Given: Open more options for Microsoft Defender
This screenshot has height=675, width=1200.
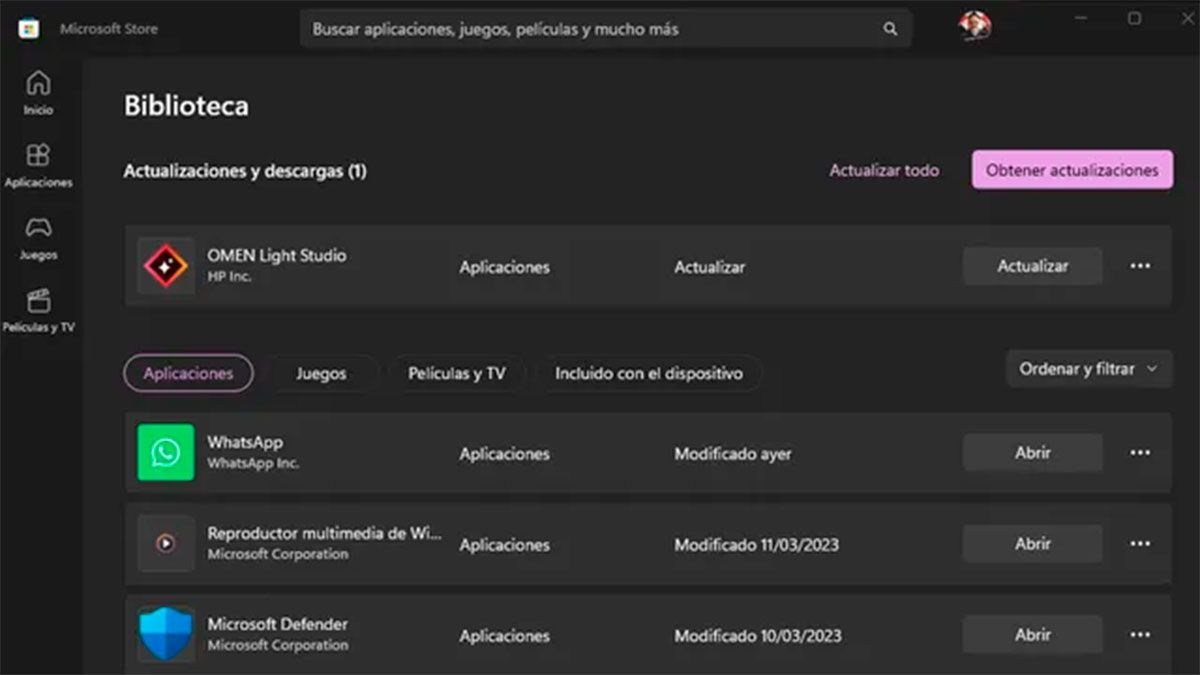Looking at the screenshot, I should 1139,634.
